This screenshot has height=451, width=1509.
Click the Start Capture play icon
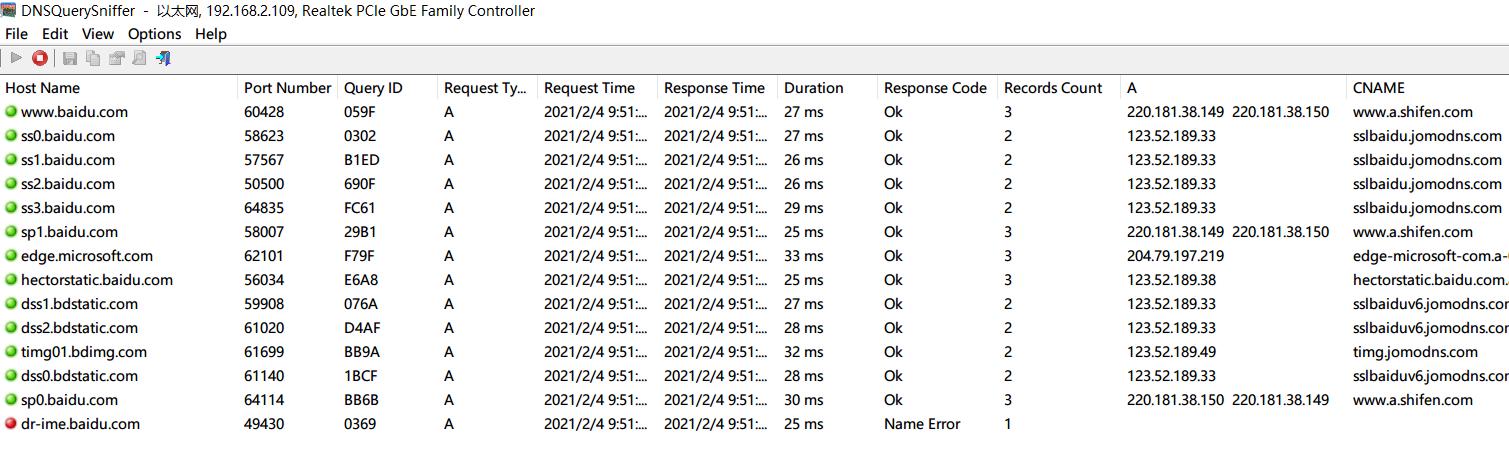16,59
